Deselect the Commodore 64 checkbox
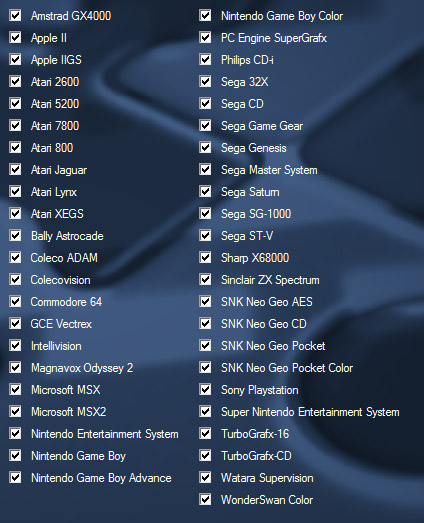 pyautogui.click(x=15, y=302)
